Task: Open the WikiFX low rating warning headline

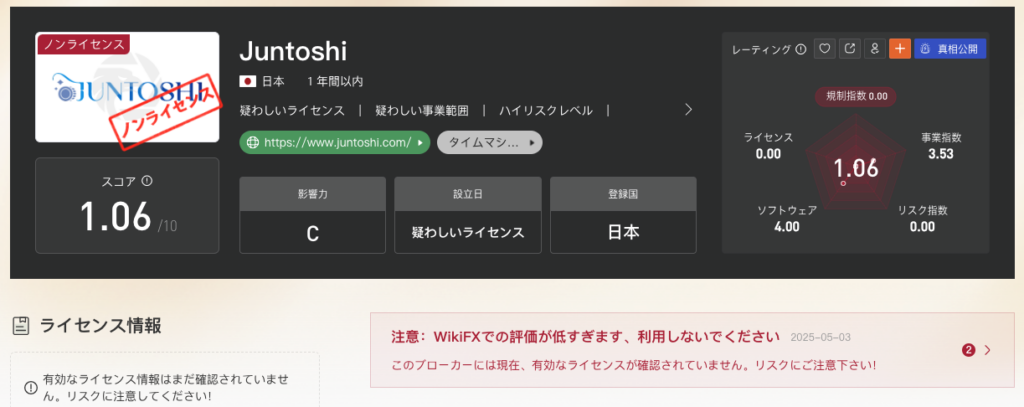Action: [x=586, y=336]
